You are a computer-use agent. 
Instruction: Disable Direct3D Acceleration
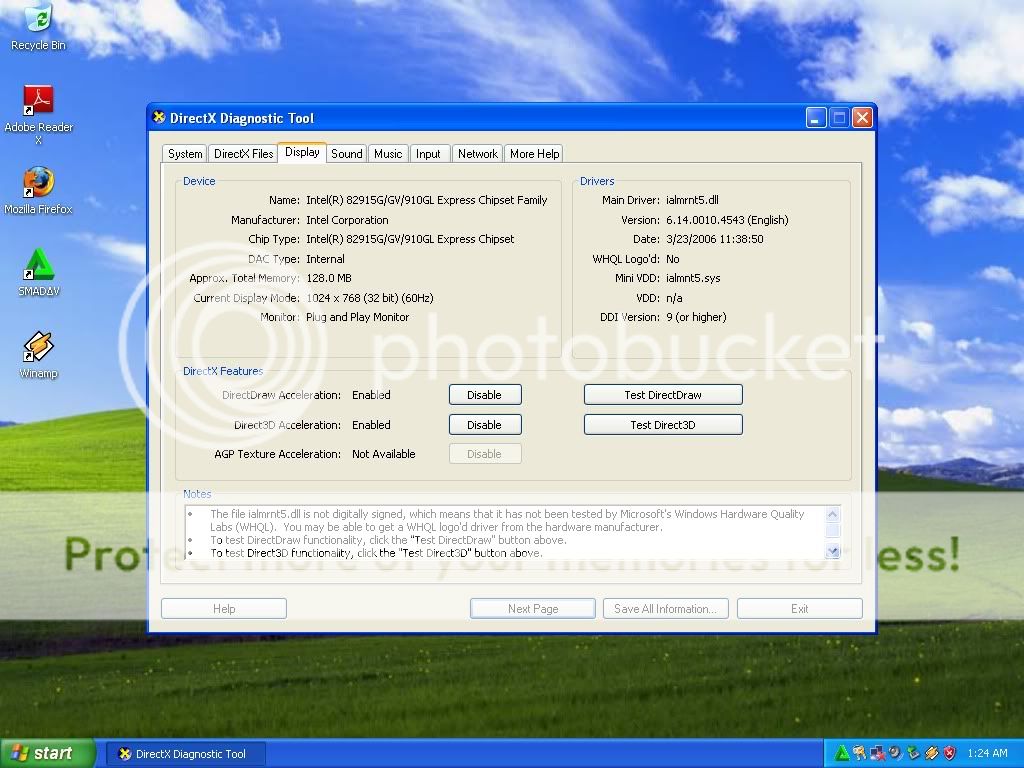(x=485, y=424)
